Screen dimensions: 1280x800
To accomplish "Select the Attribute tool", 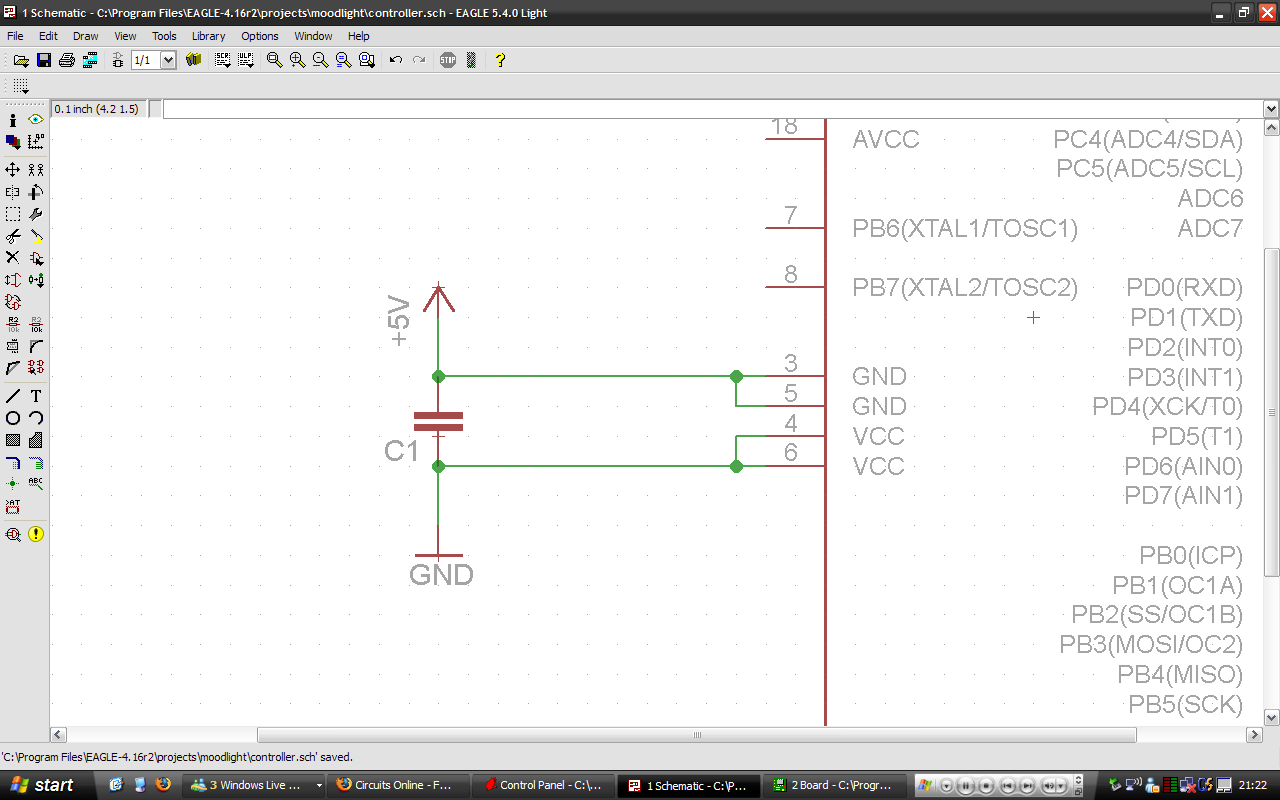I will pos(13,506).
